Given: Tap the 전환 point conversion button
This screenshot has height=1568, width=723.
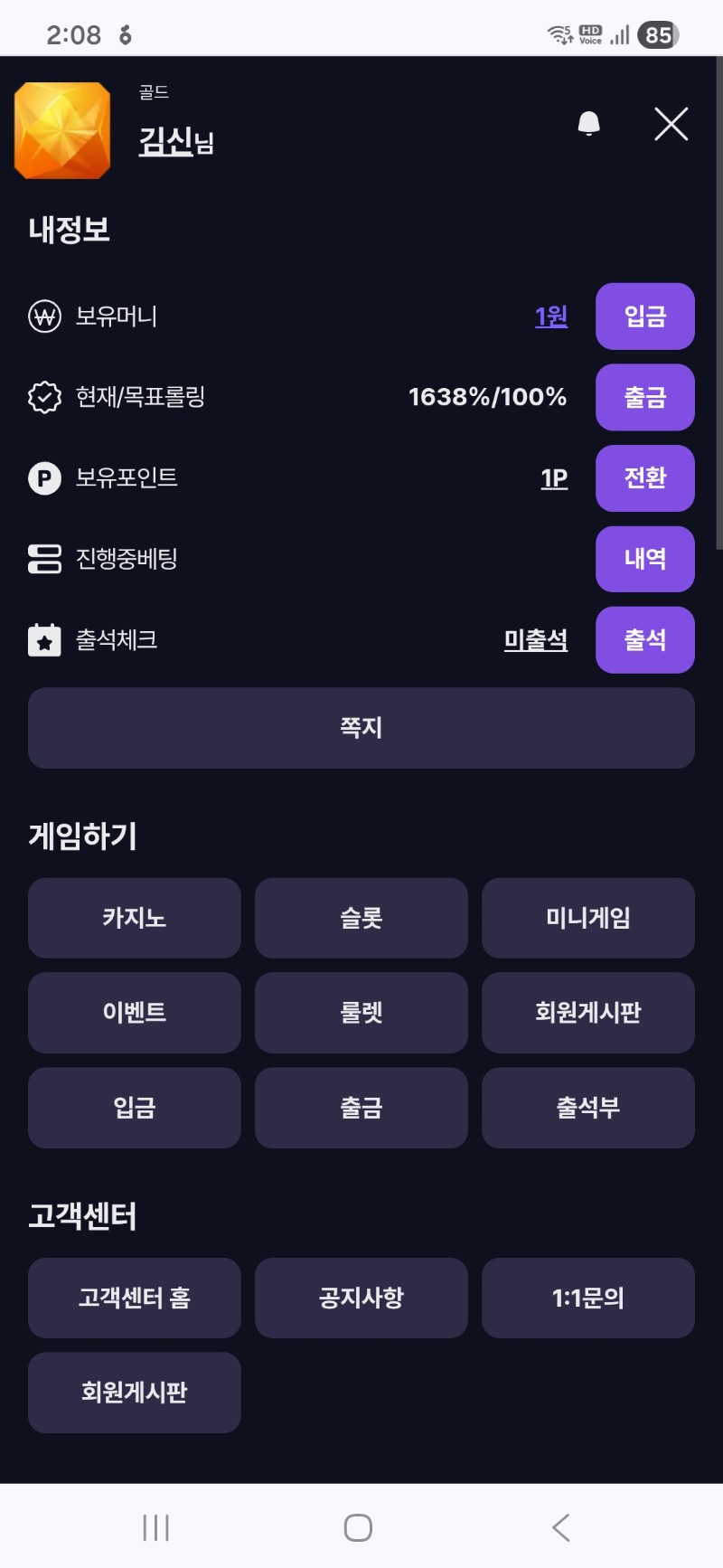Looking at the screenshot, I should [644, 477].
